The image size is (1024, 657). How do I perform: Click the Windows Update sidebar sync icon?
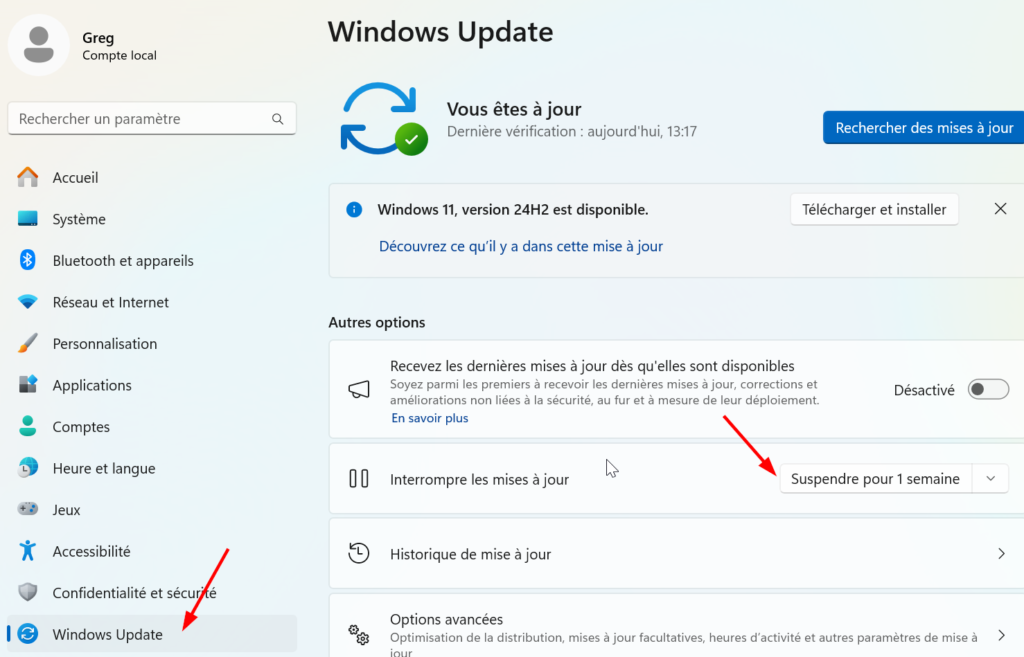27,633
